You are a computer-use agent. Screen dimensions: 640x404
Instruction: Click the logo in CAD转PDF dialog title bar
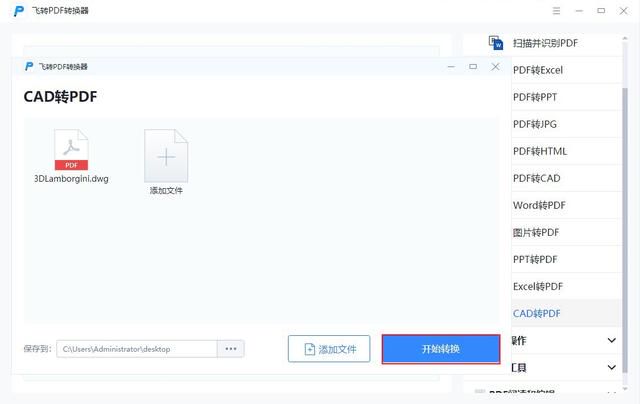29,67
